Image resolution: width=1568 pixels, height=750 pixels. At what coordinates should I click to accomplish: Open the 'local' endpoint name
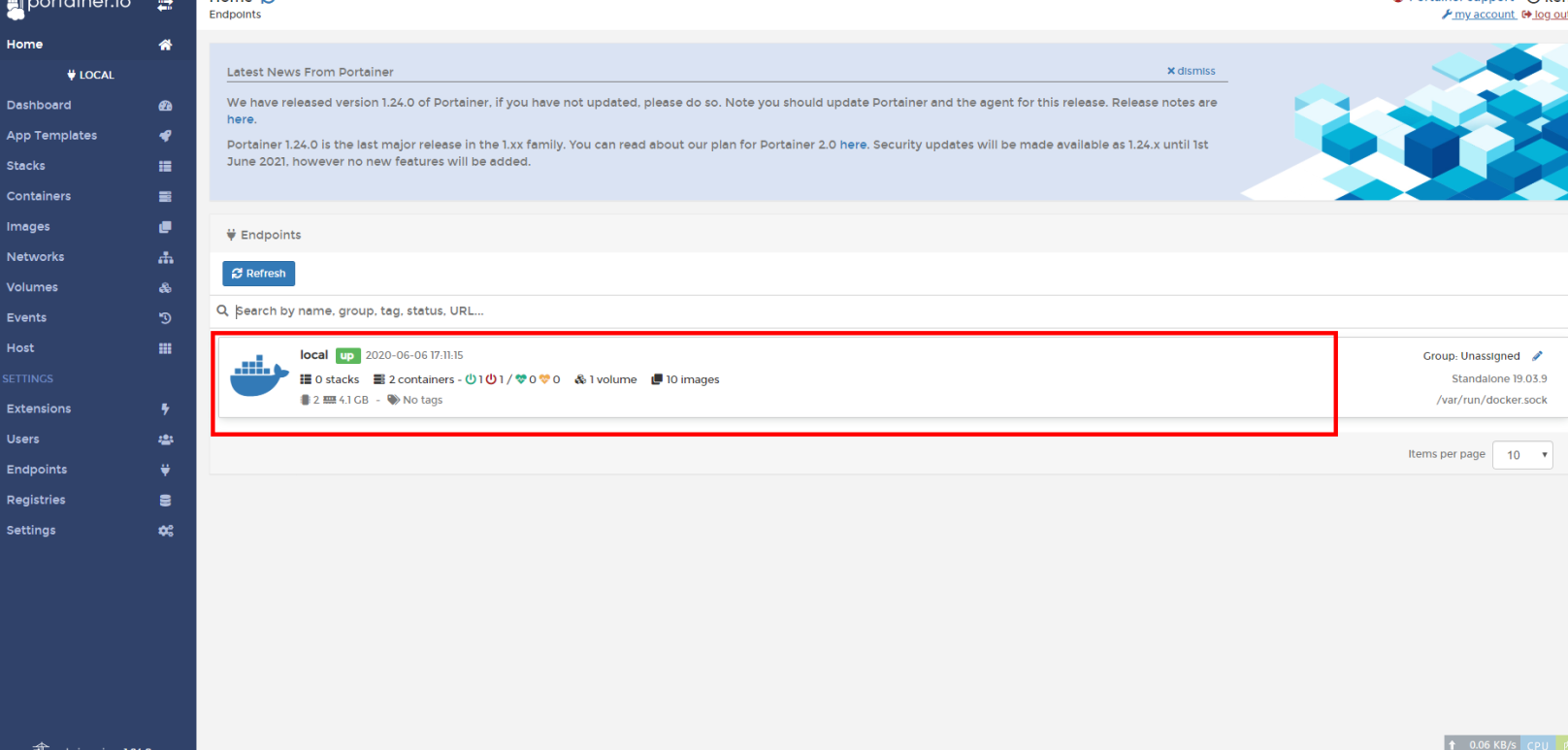coord(314,355)
